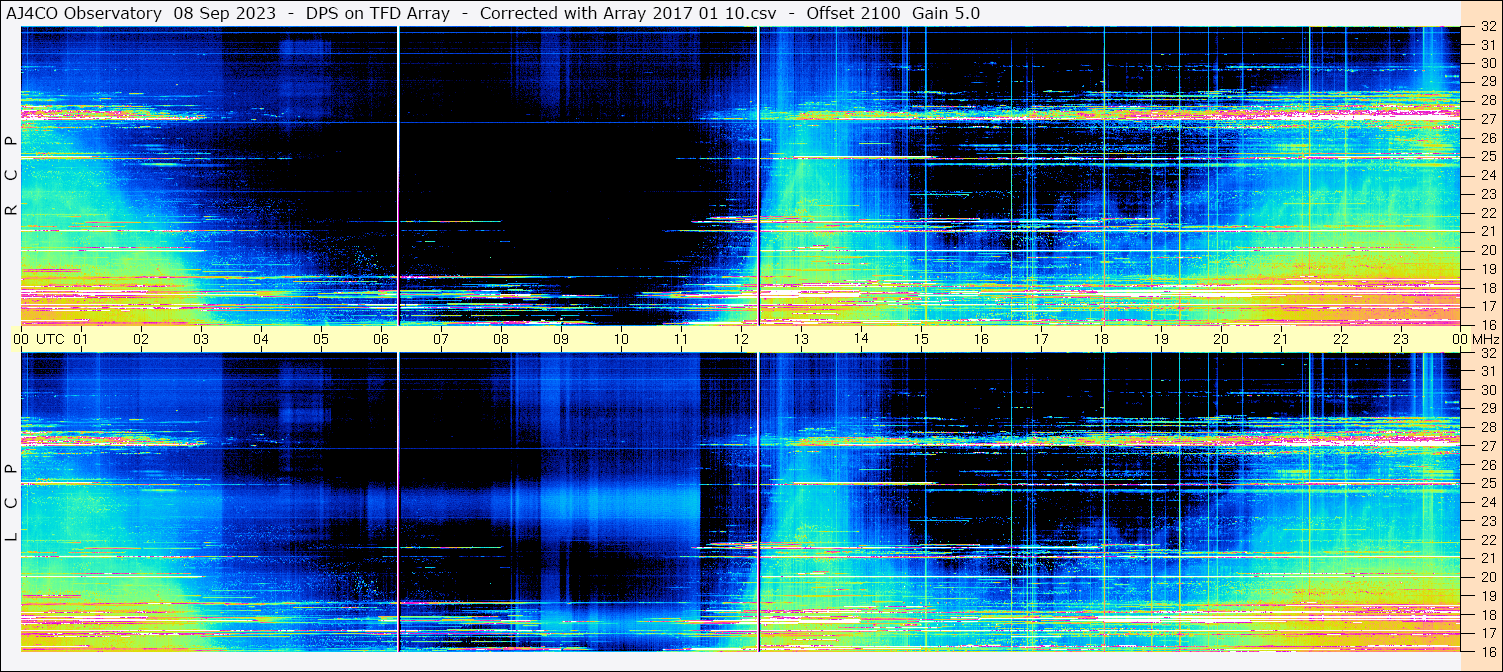The width and height of the screenshot is (1503, 672).
Task: Click the 16 hour tick on time axis
Action: point(981,339)
